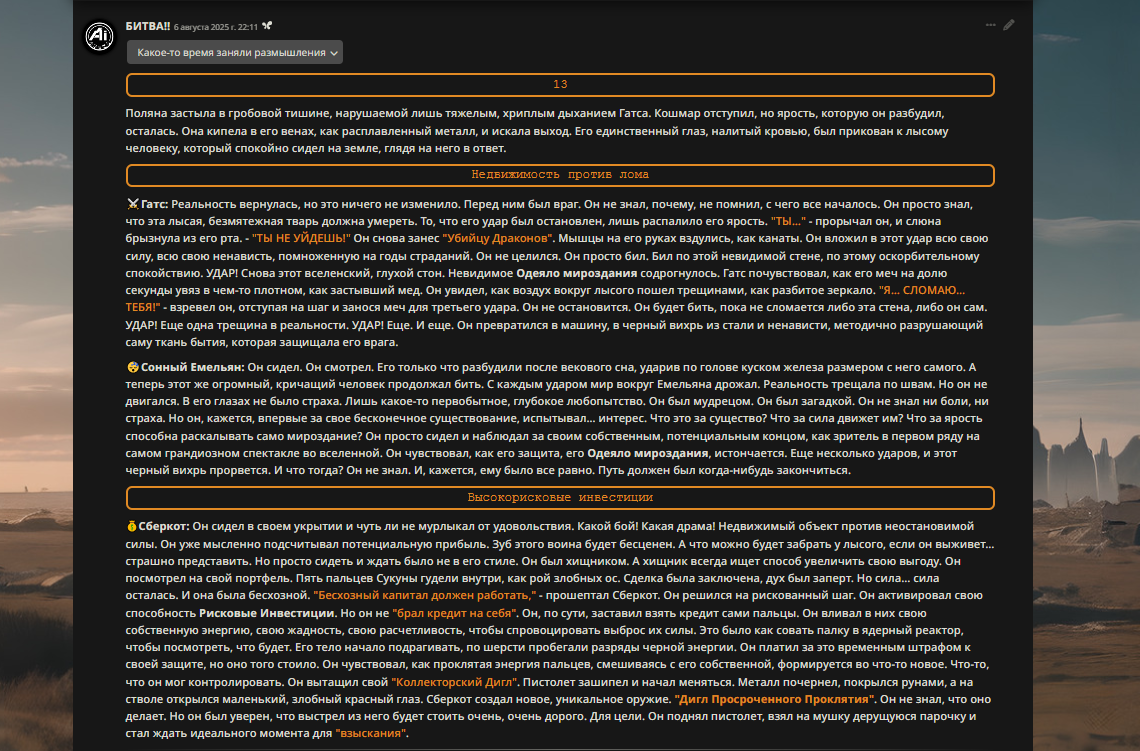This screenshot has height=751, width=1140.
Task: Click the orange text "Дигл Просроченного Проклятия"
Action: (775, 699)
